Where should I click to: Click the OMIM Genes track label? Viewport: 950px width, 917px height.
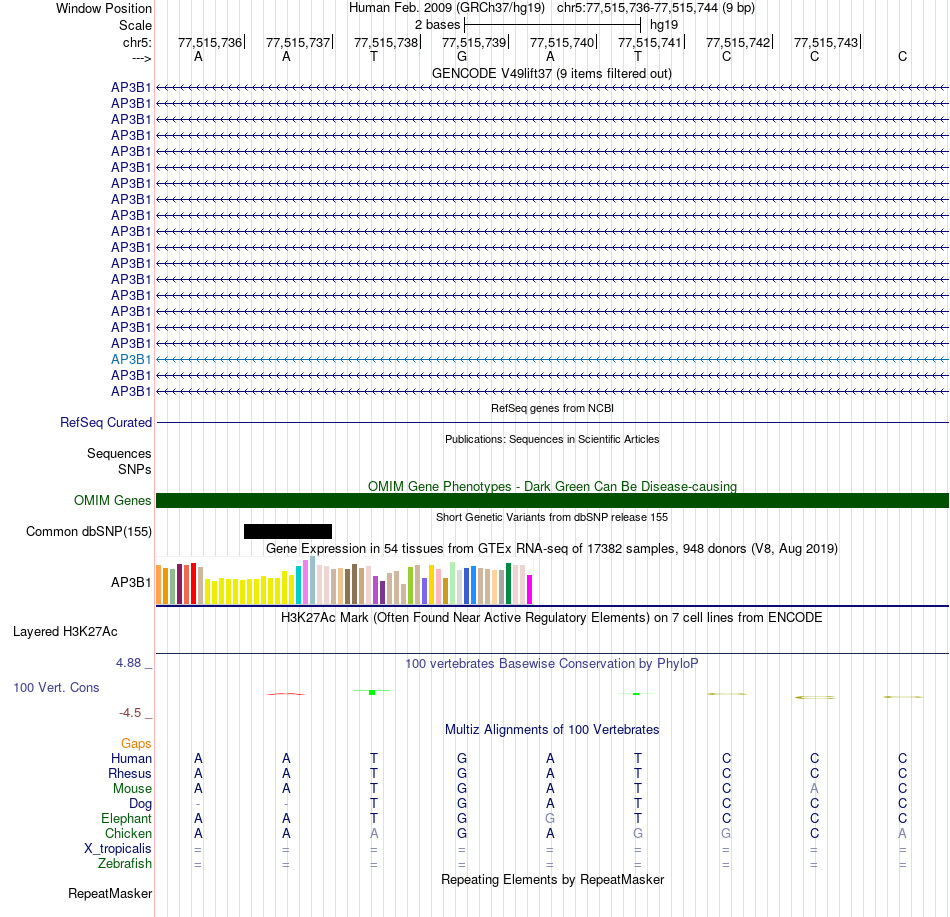pyautogui.click(x=113, y=500)
